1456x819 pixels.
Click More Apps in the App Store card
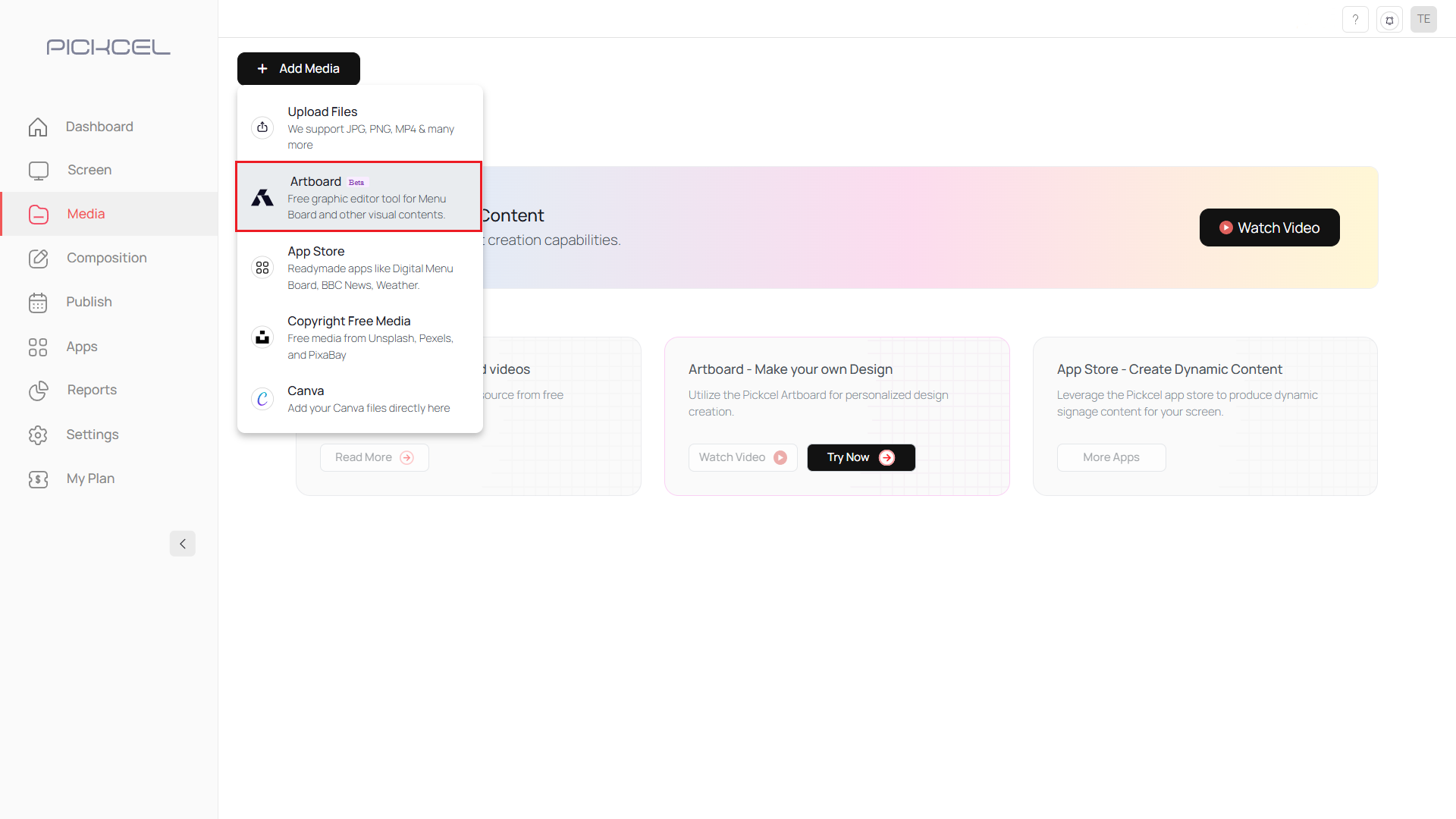[x=1111, y=457]
